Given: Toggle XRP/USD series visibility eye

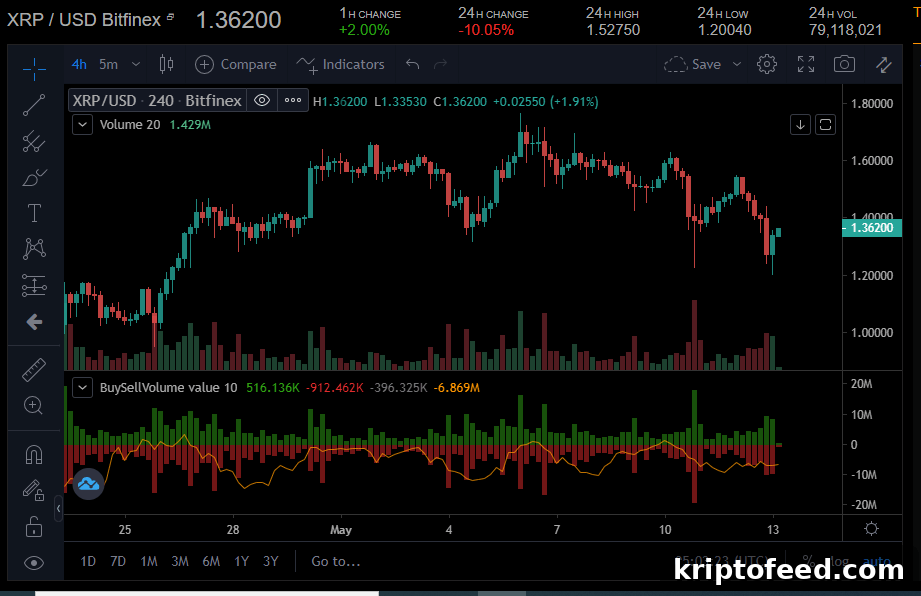Looking at the screenshot, I should (262, 100).
